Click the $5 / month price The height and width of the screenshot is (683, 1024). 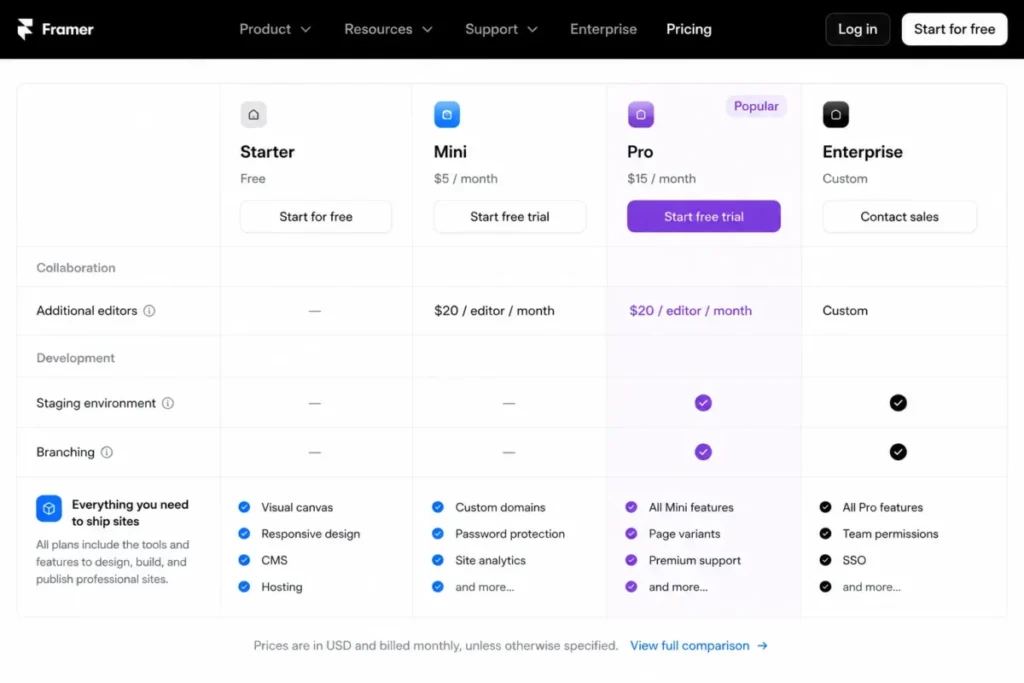(x=466, y=179)
